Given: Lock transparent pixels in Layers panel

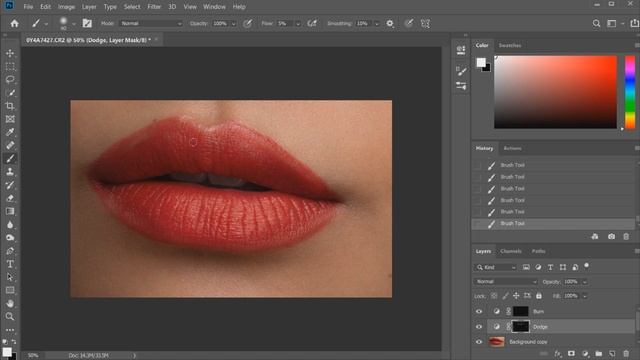Looking at the screenshot, I should [x=494, y=296].
